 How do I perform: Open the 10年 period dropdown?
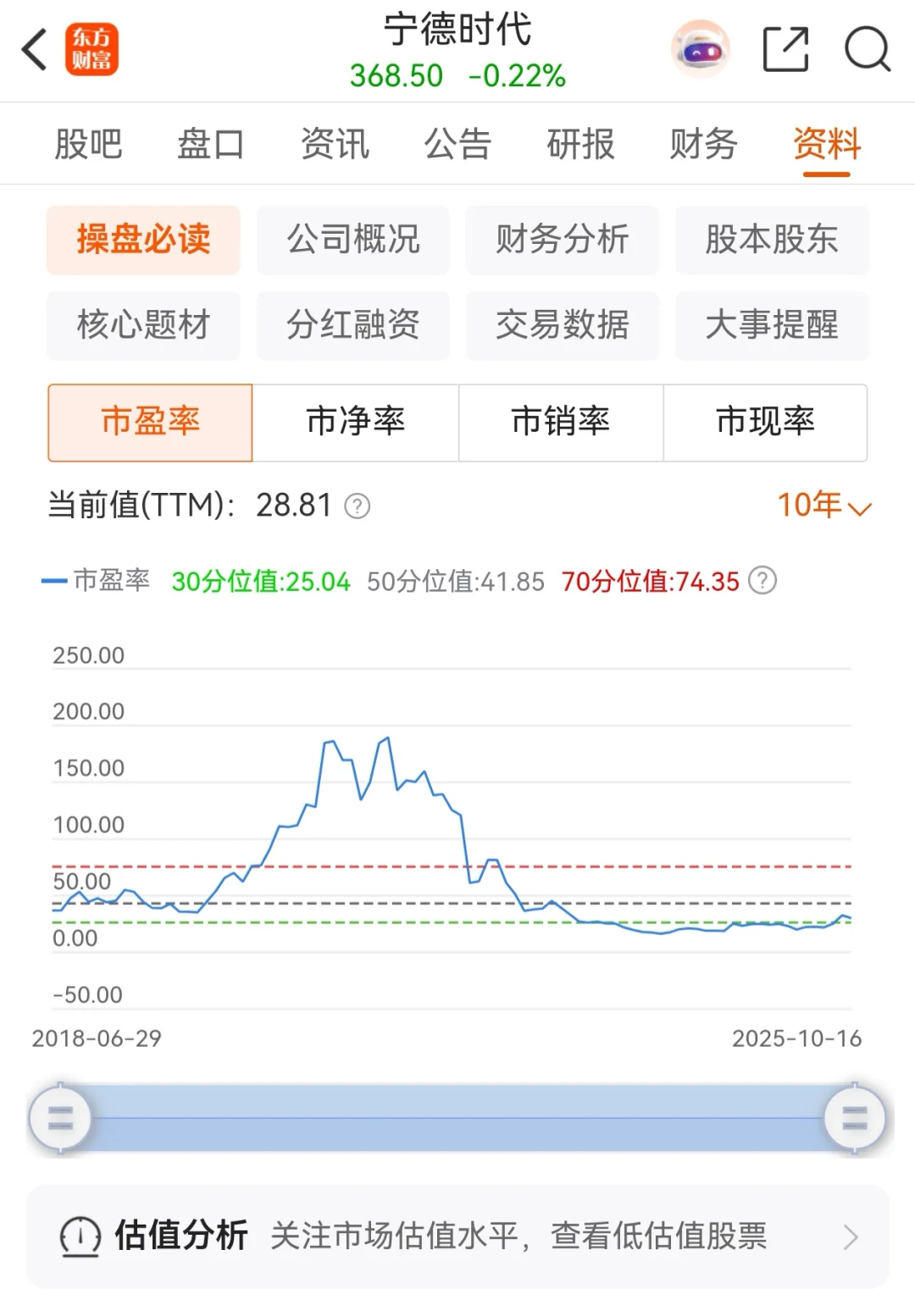[x=824, y=506]
